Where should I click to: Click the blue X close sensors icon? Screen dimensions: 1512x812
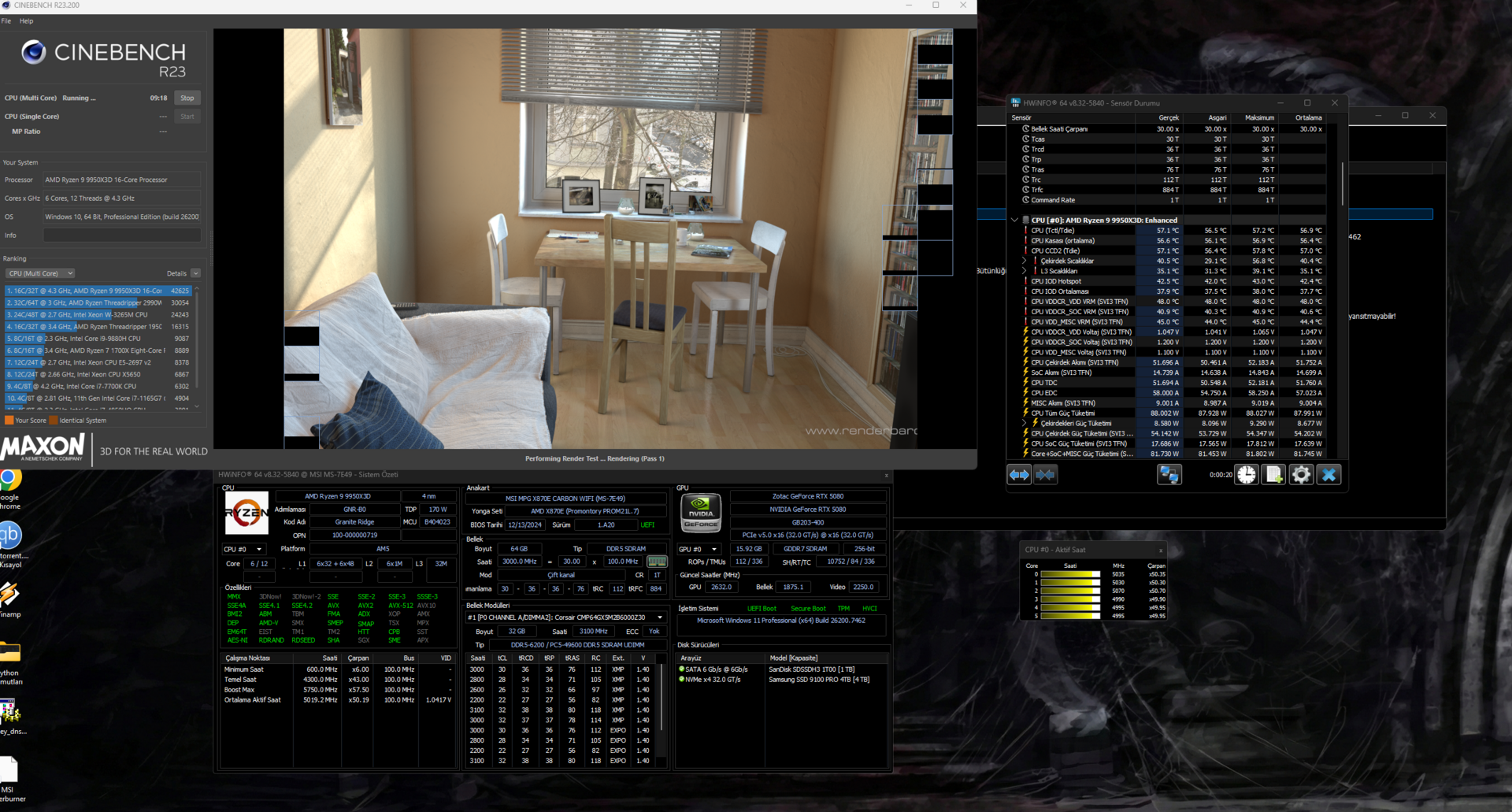pyautogui.click(x=1329, y=474)
